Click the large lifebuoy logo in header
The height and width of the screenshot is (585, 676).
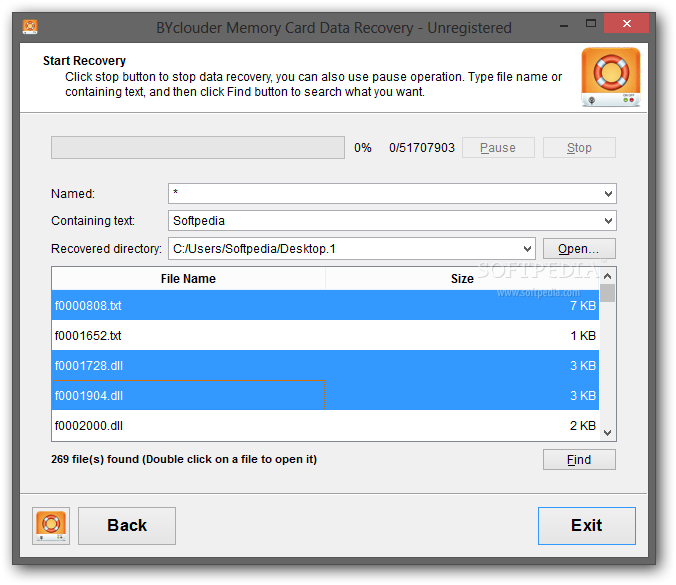pyautogui.click(x=611, y=77)
